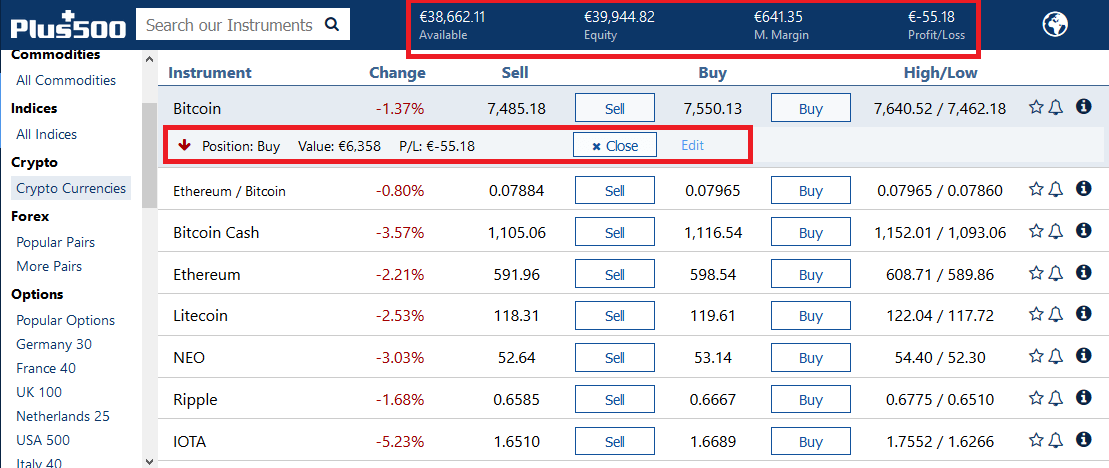
Task: Click the Bitcoin instrument name
Action: click(x=197, y=108)
